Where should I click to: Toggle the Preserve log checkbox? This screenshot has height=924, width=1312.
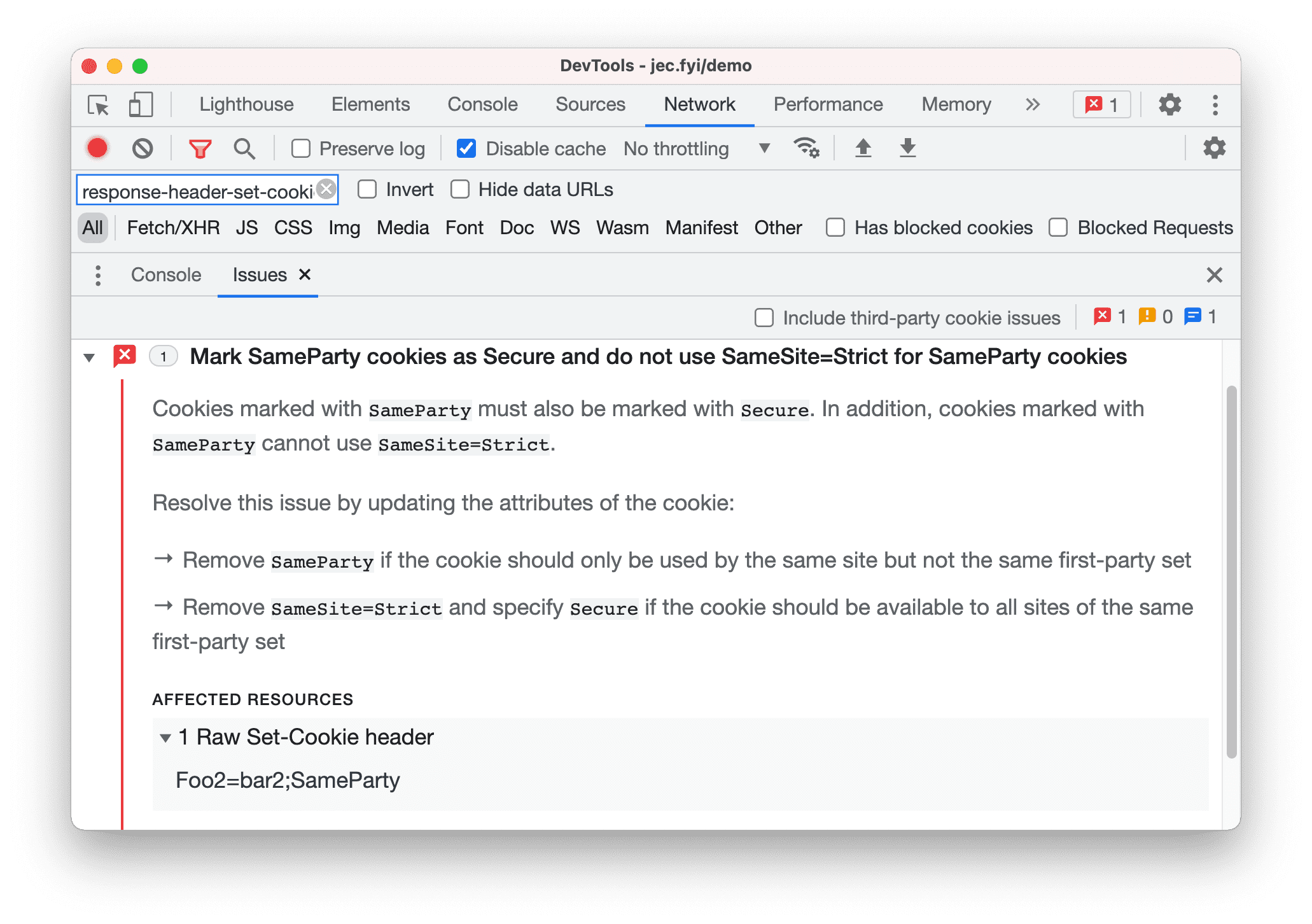tap(300, 148)
